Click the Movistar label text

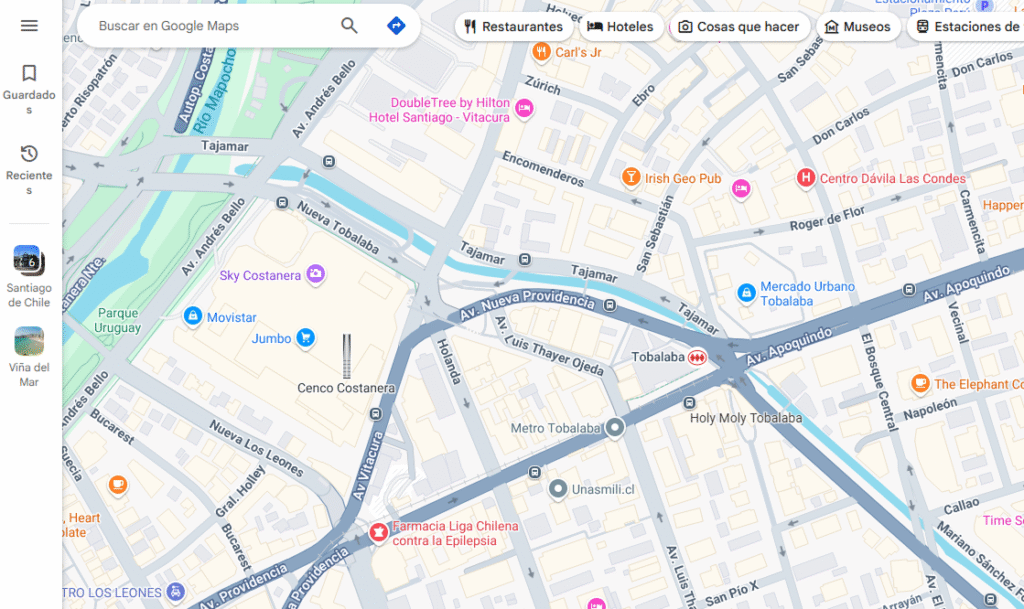[232, 317]
